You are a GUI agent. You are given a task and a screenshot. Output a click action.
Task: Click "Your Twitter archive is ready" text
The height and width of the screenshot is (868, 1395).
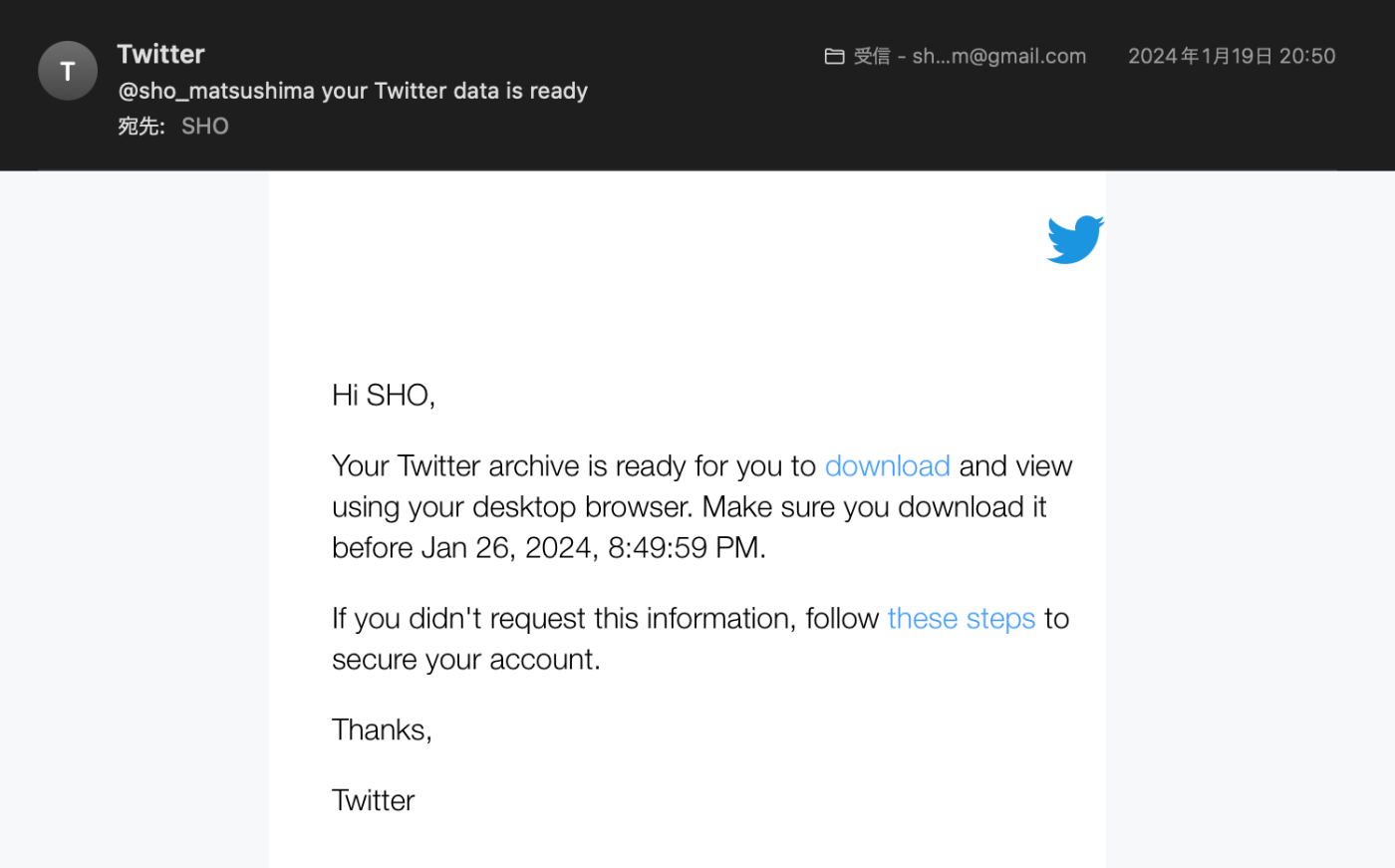[504, 465]
